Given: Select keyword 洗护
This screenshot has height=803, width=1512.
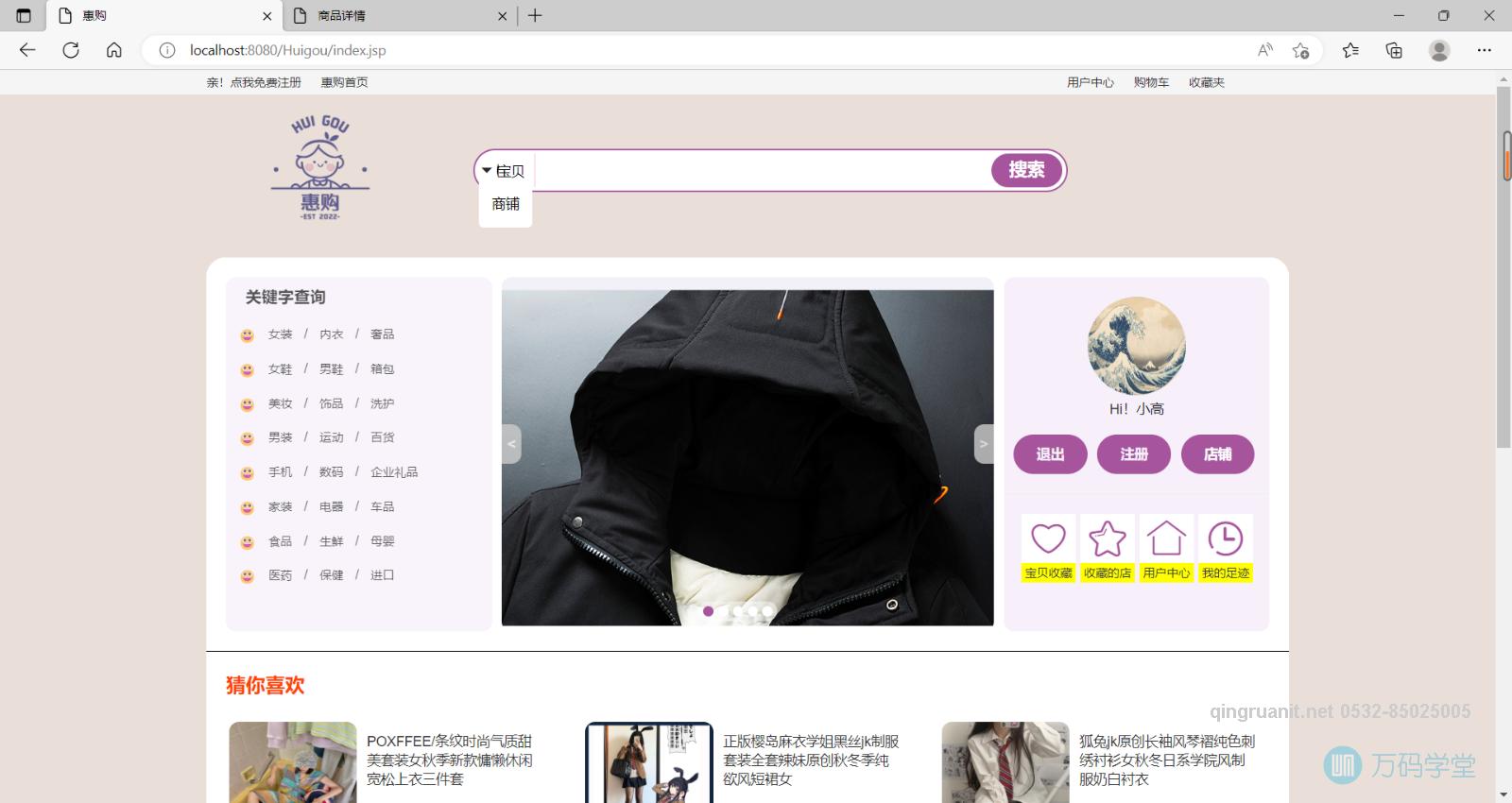Looking at the screenshot, I should coord(382,403).
